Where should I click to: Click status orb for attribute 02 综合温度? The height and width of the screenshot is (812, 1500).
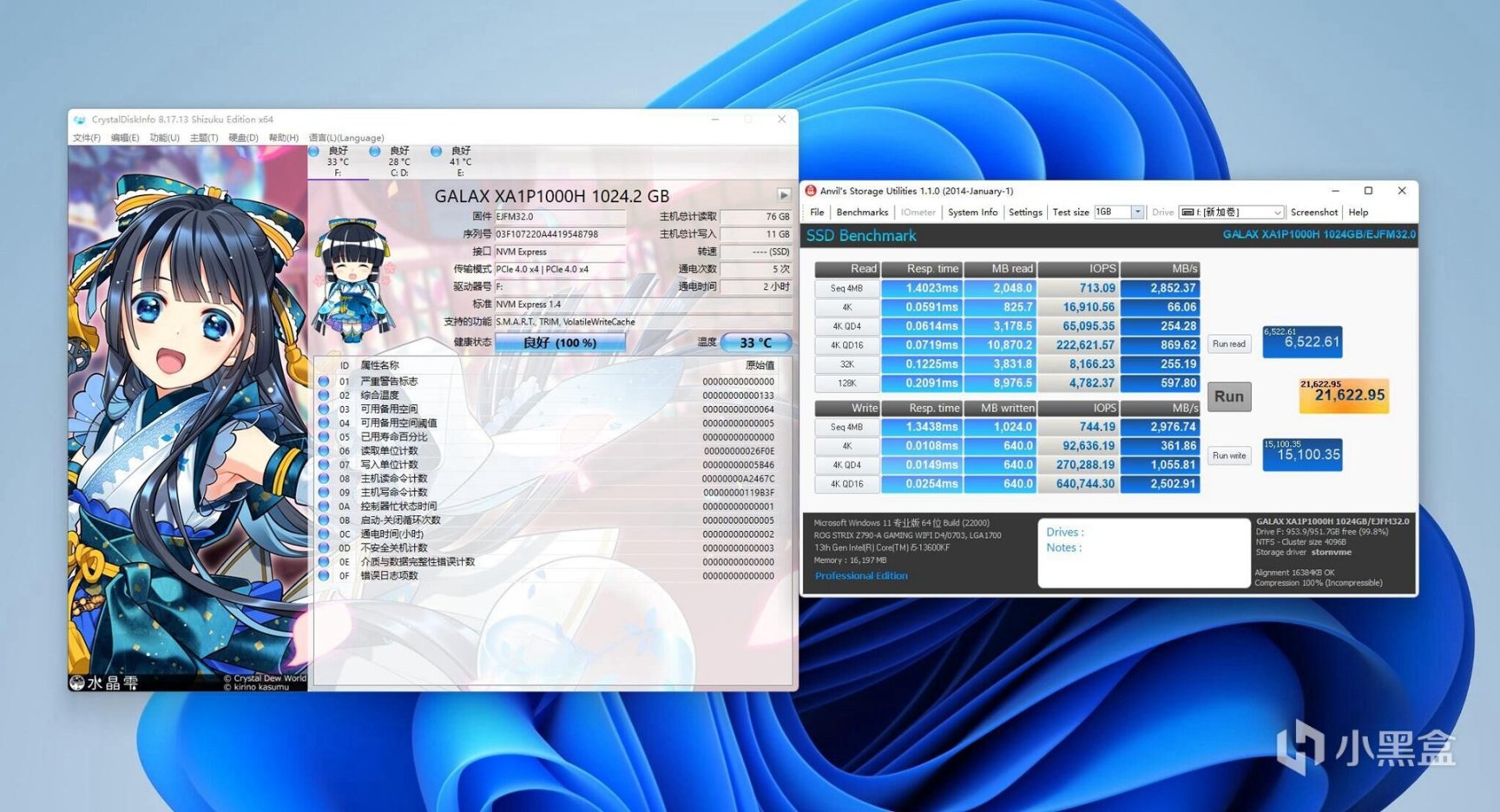coord(324,396)
